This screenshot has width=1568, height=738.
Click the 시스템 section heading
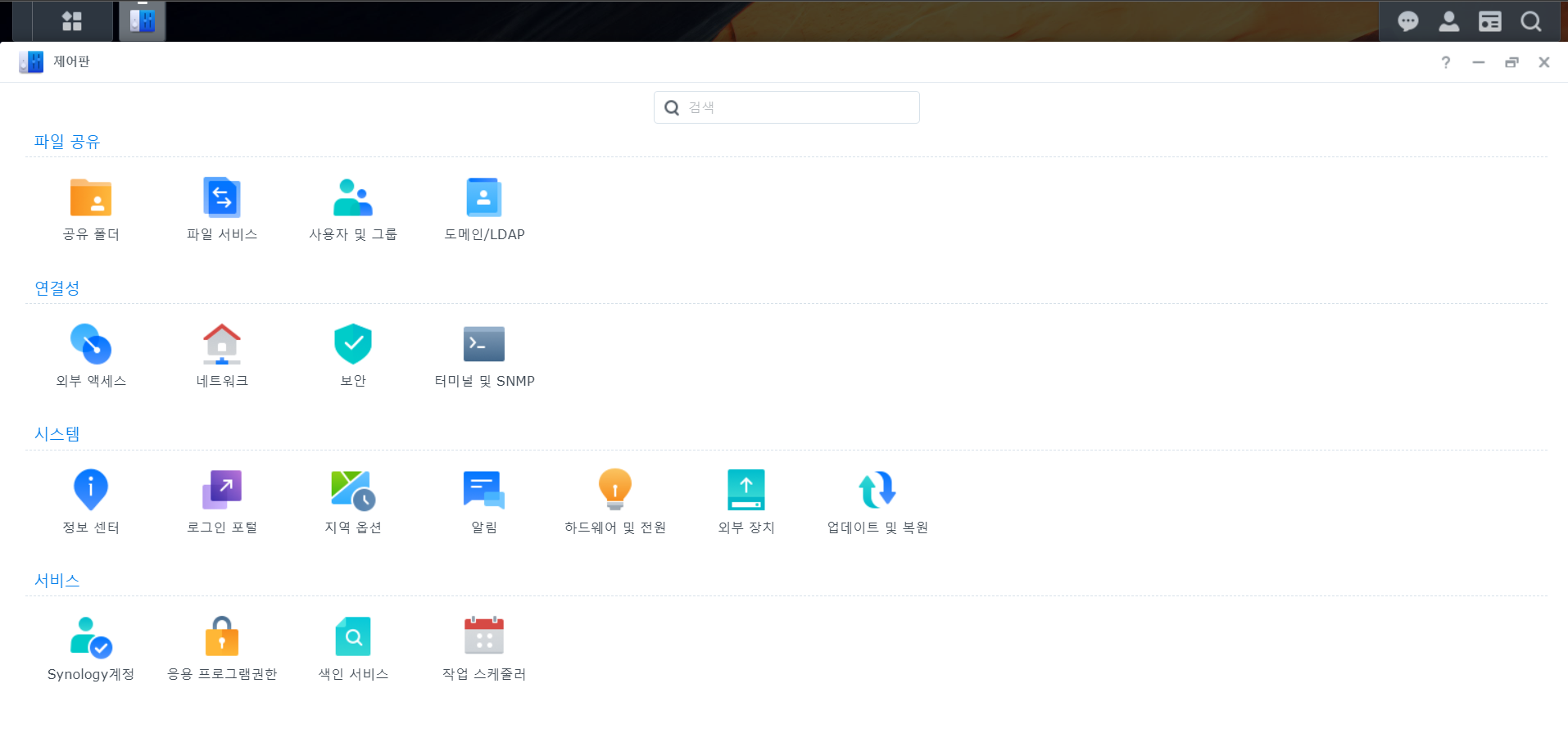point(57,434)
